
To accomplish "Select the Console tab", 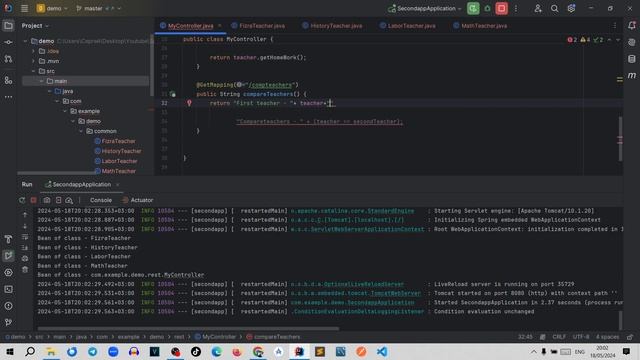I will [x=101, y=200].
